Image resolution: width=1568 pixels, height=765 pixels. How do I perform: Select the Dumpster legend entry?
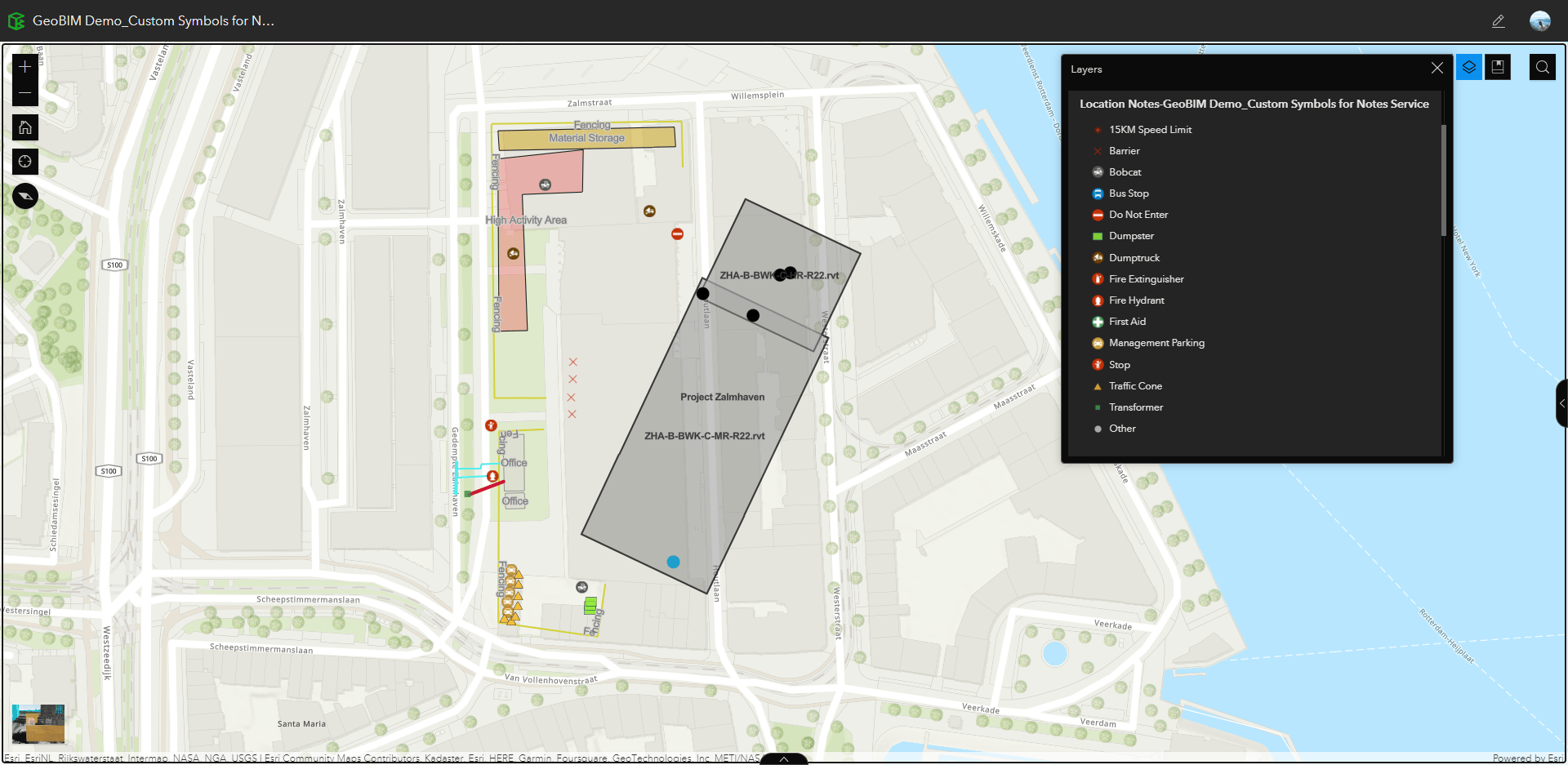pos(1132,235)
